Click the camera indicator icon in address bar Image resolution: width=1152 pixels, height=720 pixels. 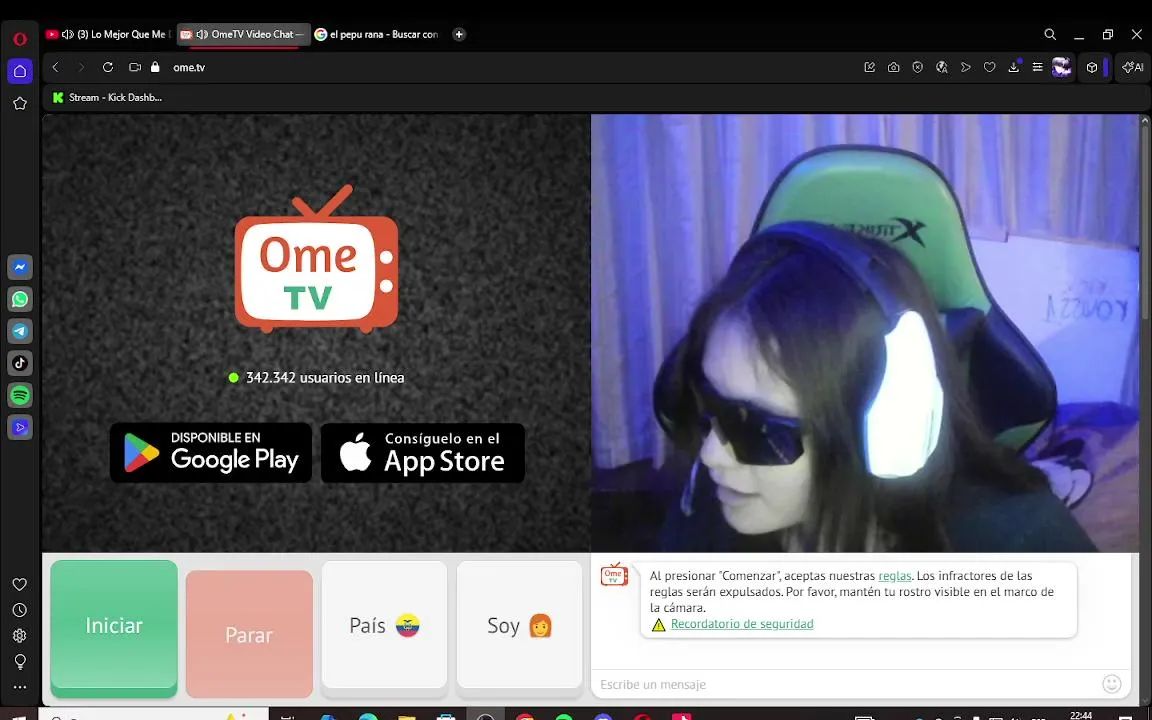pos(134,67)
